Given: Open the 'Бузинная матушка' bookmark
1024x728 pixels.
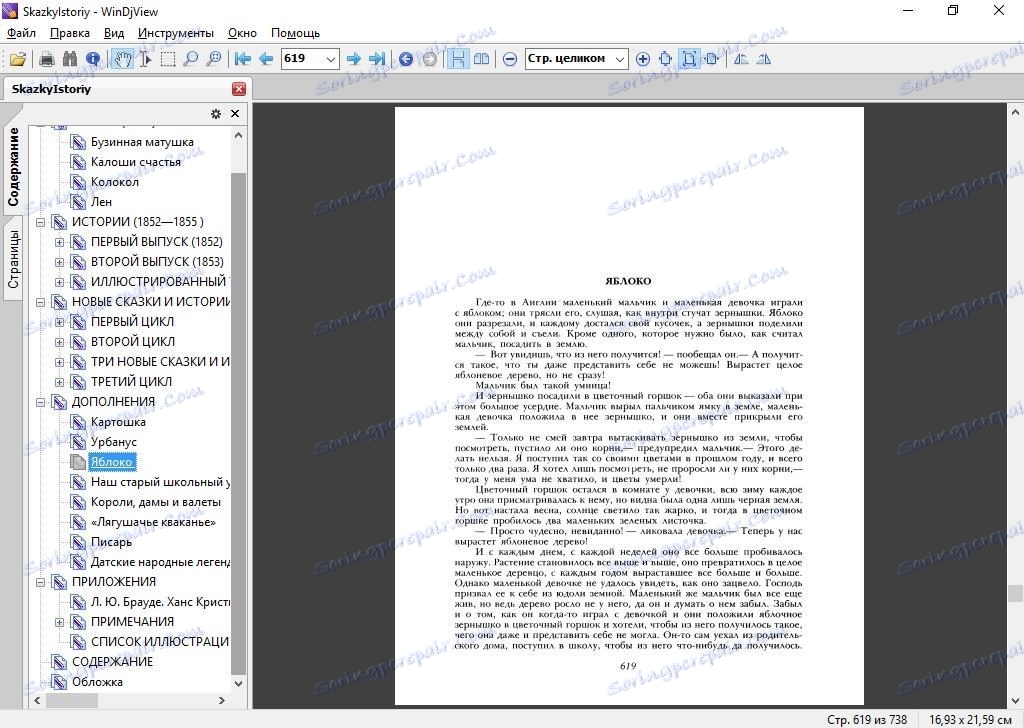Looking at the screenshot, I should (142, 142).
